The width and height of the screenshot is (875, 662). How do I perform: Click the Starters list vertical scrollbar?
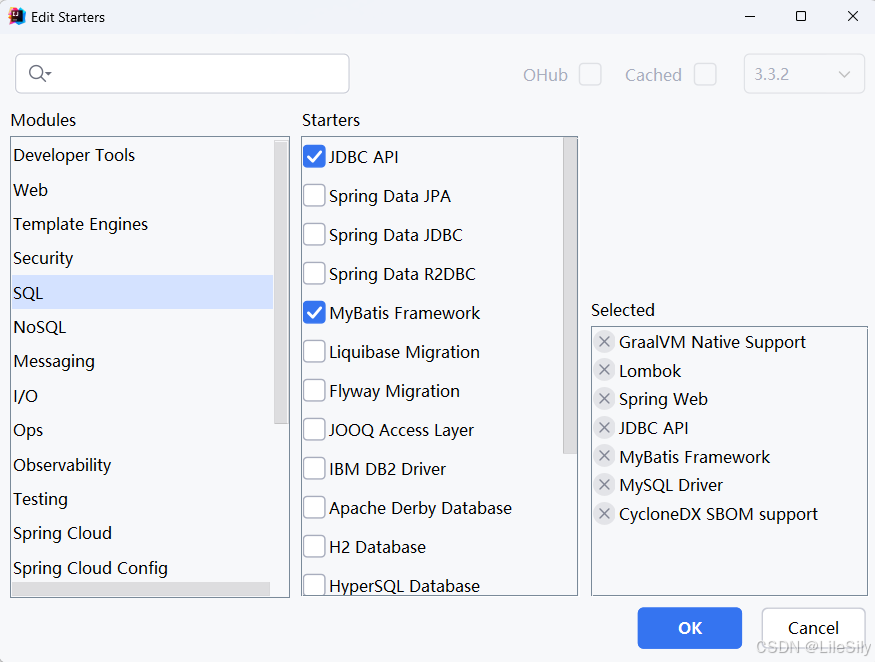[x=570, y=295]
